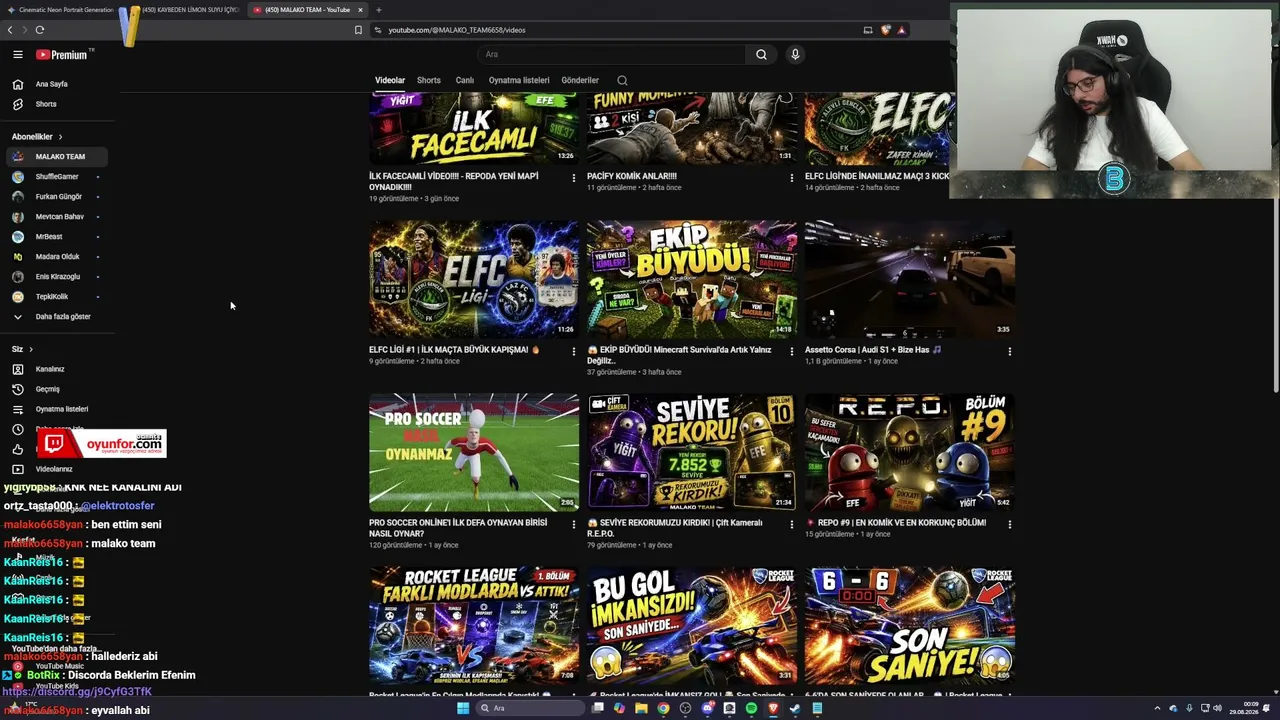
Task: Open Steam from the taskbar
Action: [x=795, y=708]
